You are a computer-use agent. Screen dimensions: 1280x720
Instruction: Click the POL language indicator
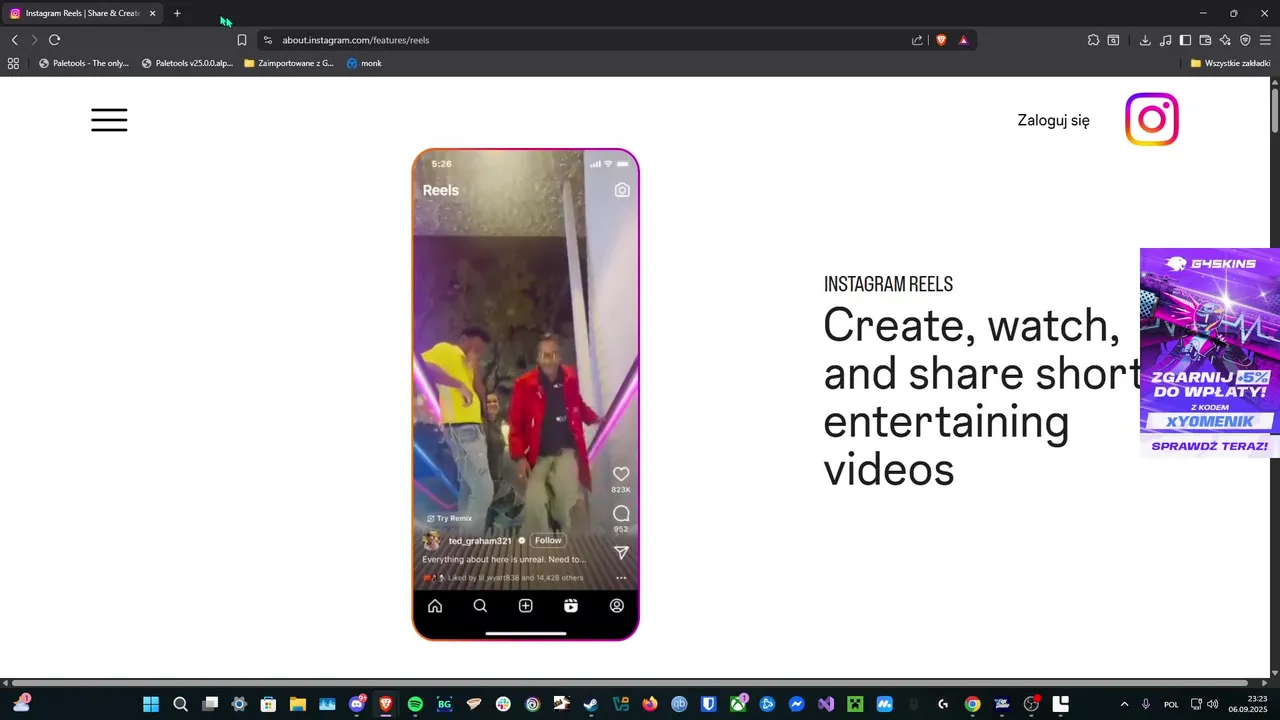[x=1170, y=704]
